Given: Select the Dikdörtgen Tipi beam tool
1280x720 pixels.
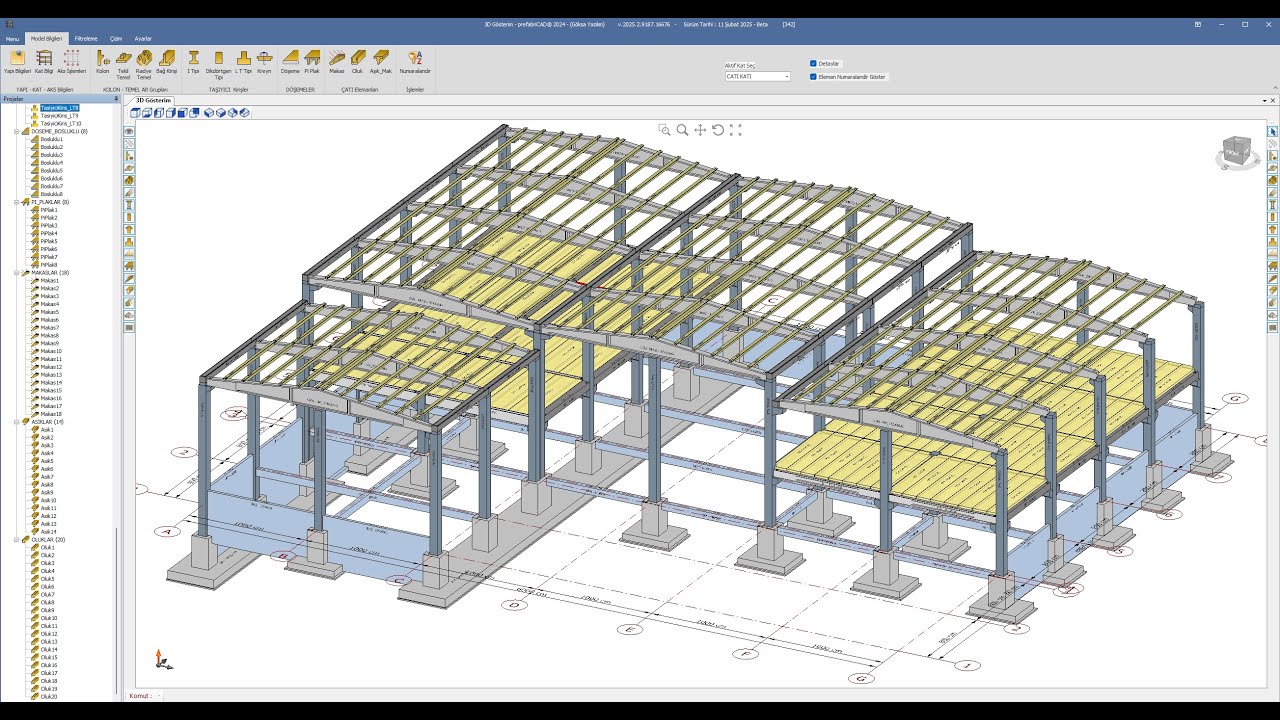Looking at the screenshot, I should tap(218, 65).
